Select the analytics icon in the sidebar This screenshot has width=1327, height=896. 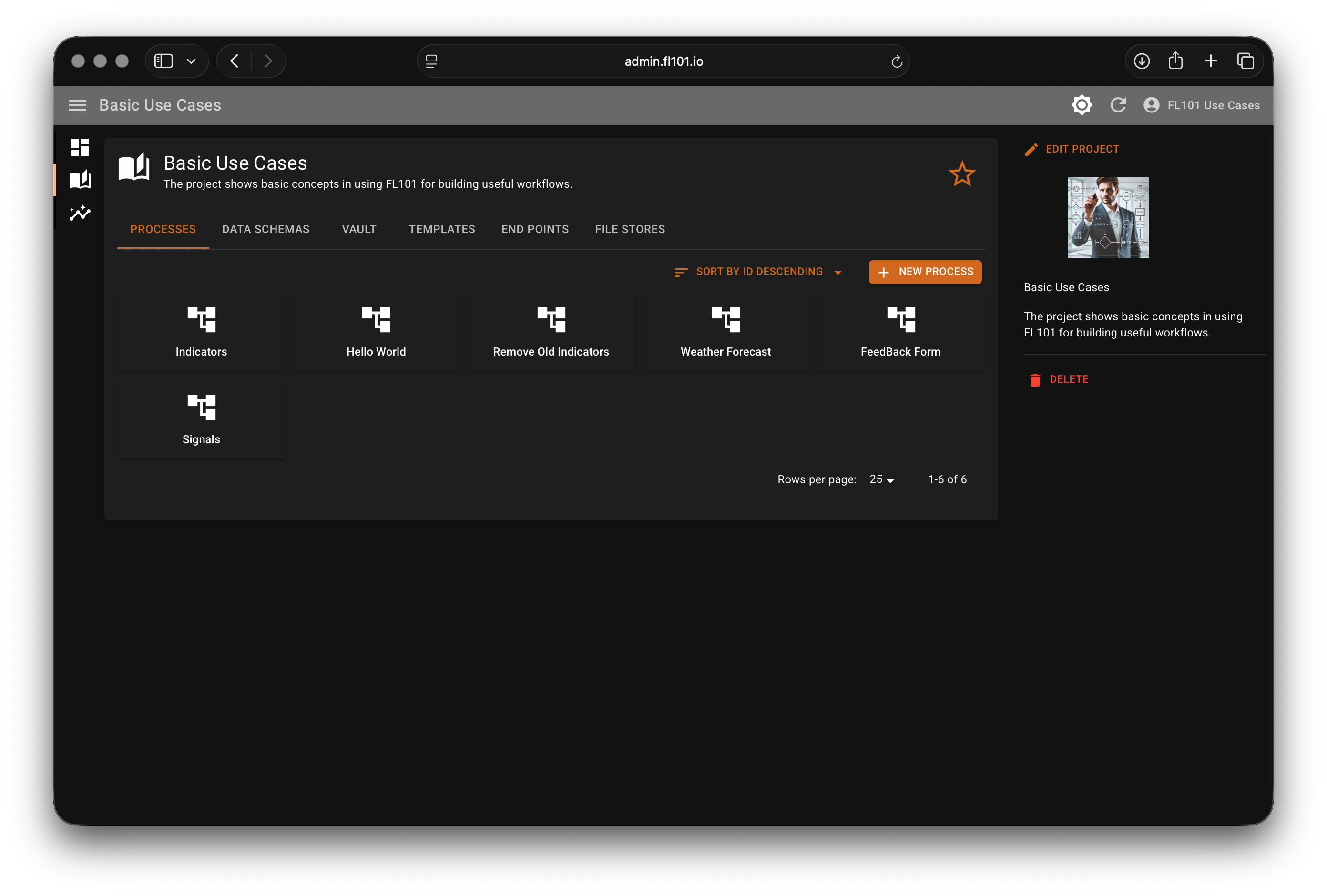pos(80,213)
